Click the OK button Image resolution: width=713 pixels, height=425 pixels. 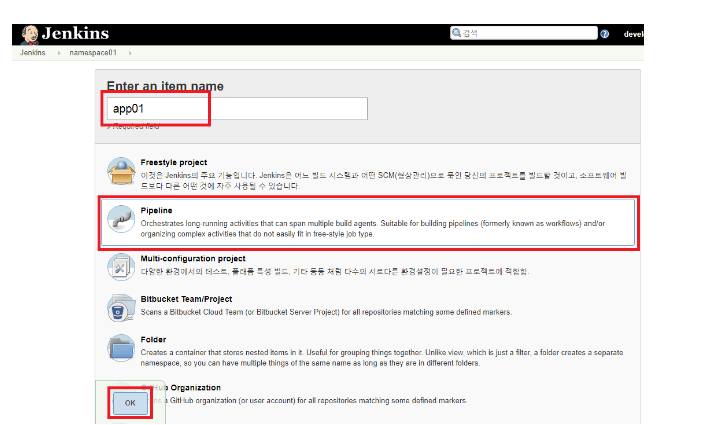point(130,403)
